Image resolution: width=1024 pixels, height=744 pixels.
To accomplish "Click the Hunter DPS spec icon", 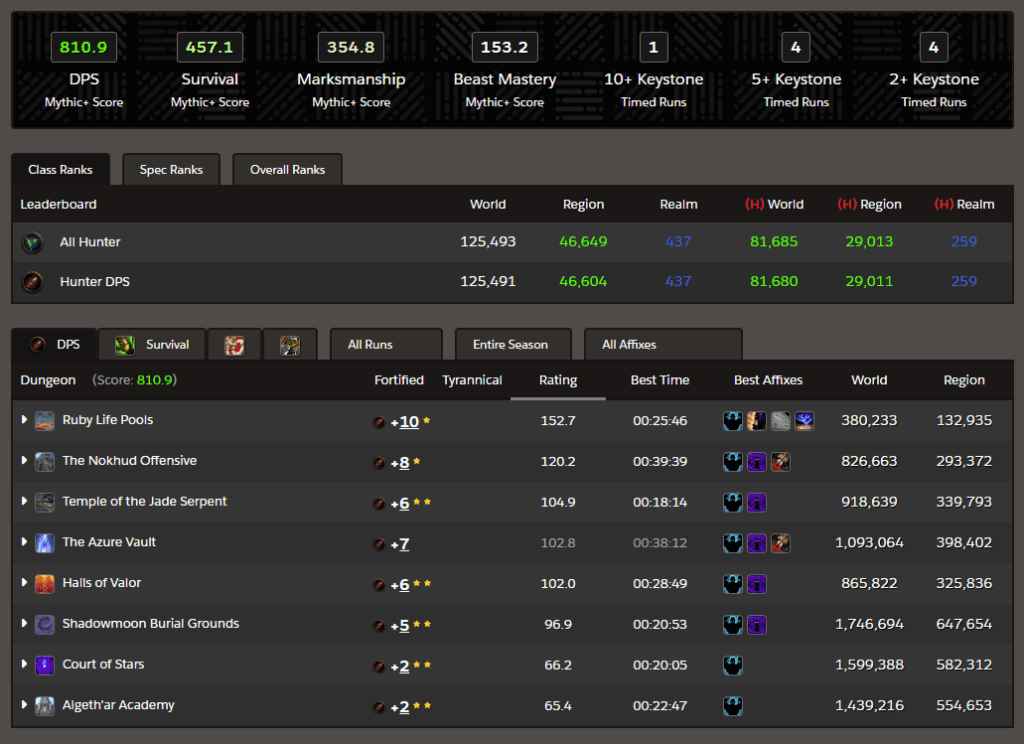I will pyautogui.click(x=34, y=281).
